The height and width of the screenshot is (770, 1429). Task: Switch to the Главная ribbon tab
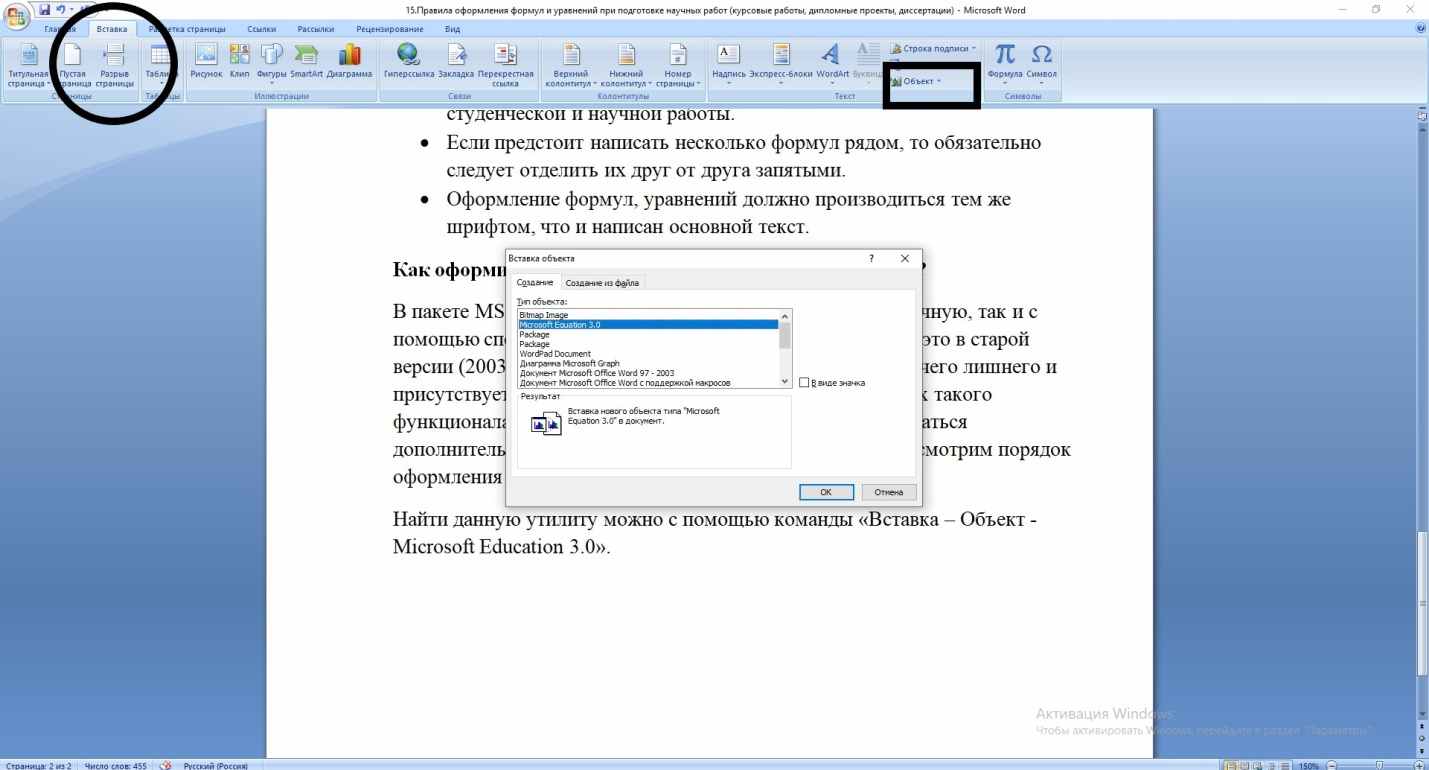61,30
